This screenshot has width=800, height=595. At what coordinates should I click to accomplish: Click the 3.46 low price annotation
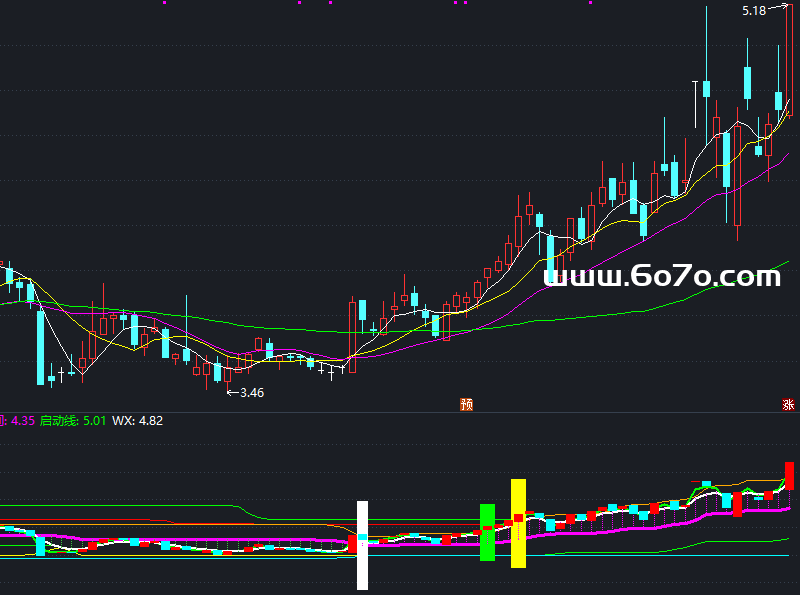tap(250, 393)
